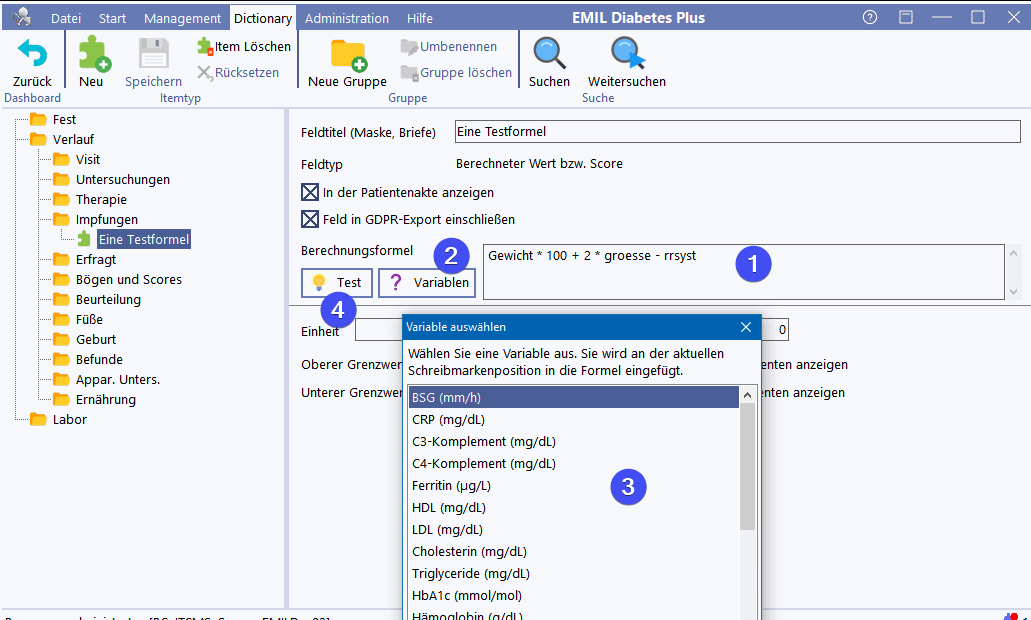Open search with Suchen magnifier icon
The image size is (1031, 620).
(549, 54)
